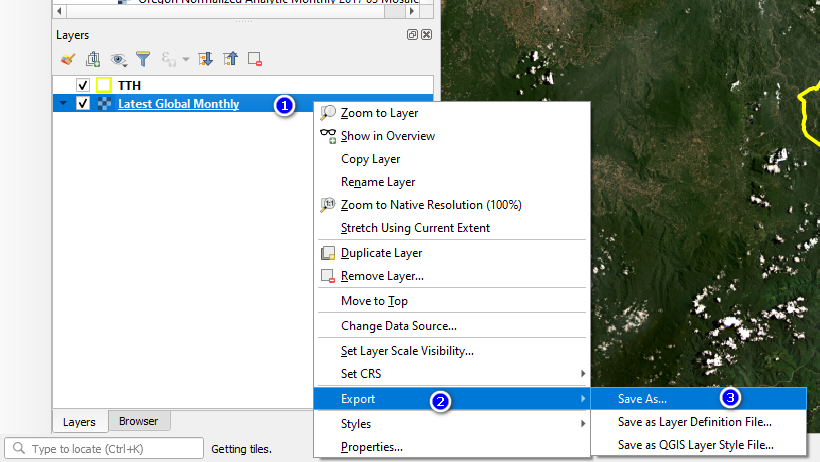Open the Set CRS submenu
Image resolution: width=820 pixels, height=462 pixels.
click(452, 374)
